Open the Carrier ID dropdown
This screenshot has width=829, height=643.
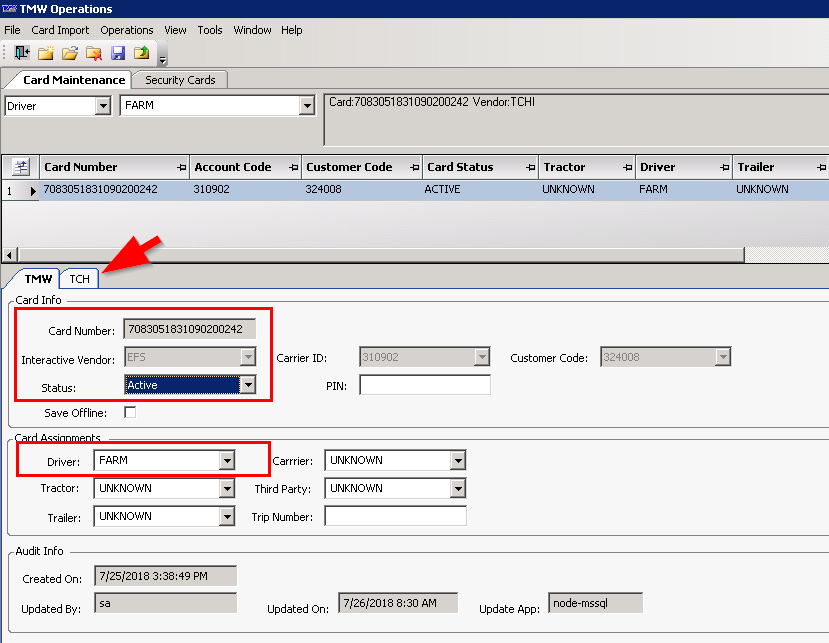pyautogui.click(x=482, y=357)
